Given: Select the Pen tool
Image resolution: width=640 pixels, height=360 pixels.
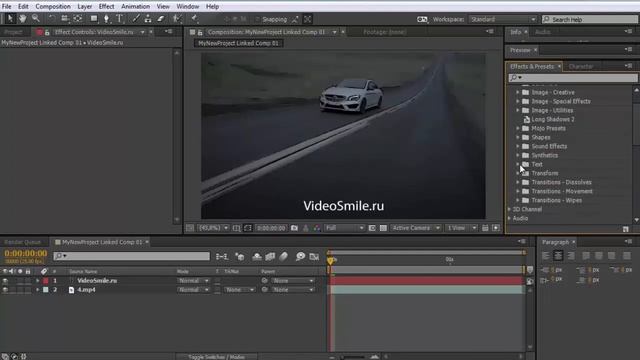Looking at the screenshot, I should [x=106, y=18].
